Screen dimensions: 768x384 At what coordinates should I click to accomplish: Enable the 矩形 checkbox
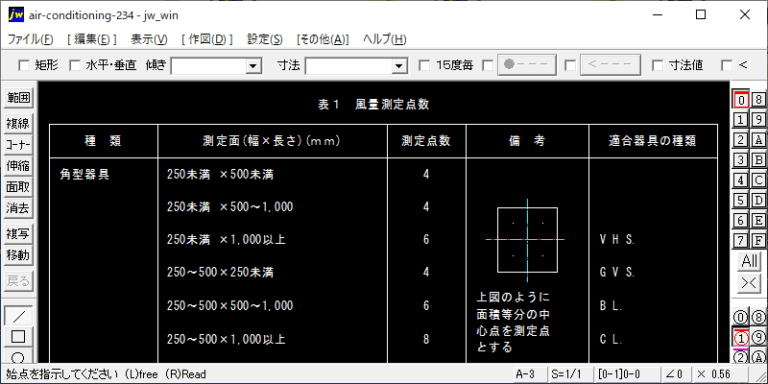click(24, 65)
